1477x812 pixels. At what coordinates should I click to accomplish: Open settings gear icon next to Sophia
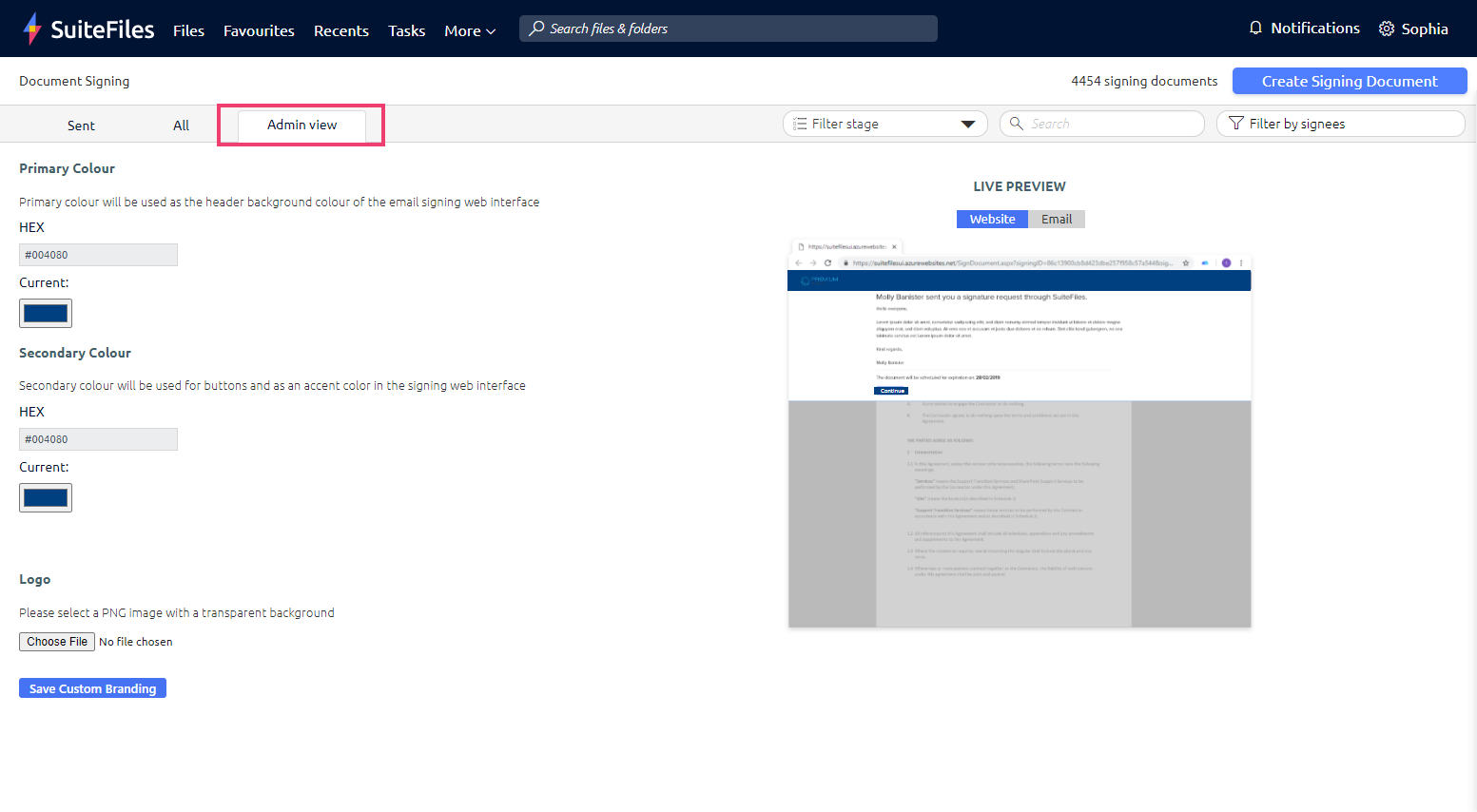pos(1387,29)
